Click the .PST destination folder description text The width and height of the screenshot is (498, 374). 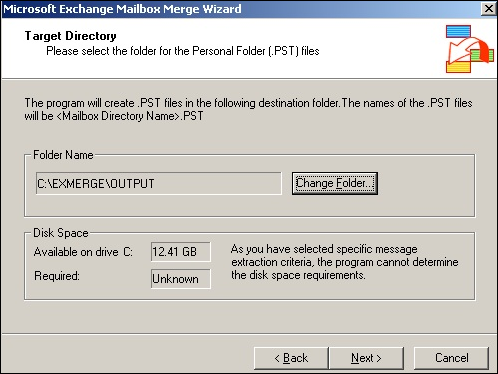pos(248,109)
